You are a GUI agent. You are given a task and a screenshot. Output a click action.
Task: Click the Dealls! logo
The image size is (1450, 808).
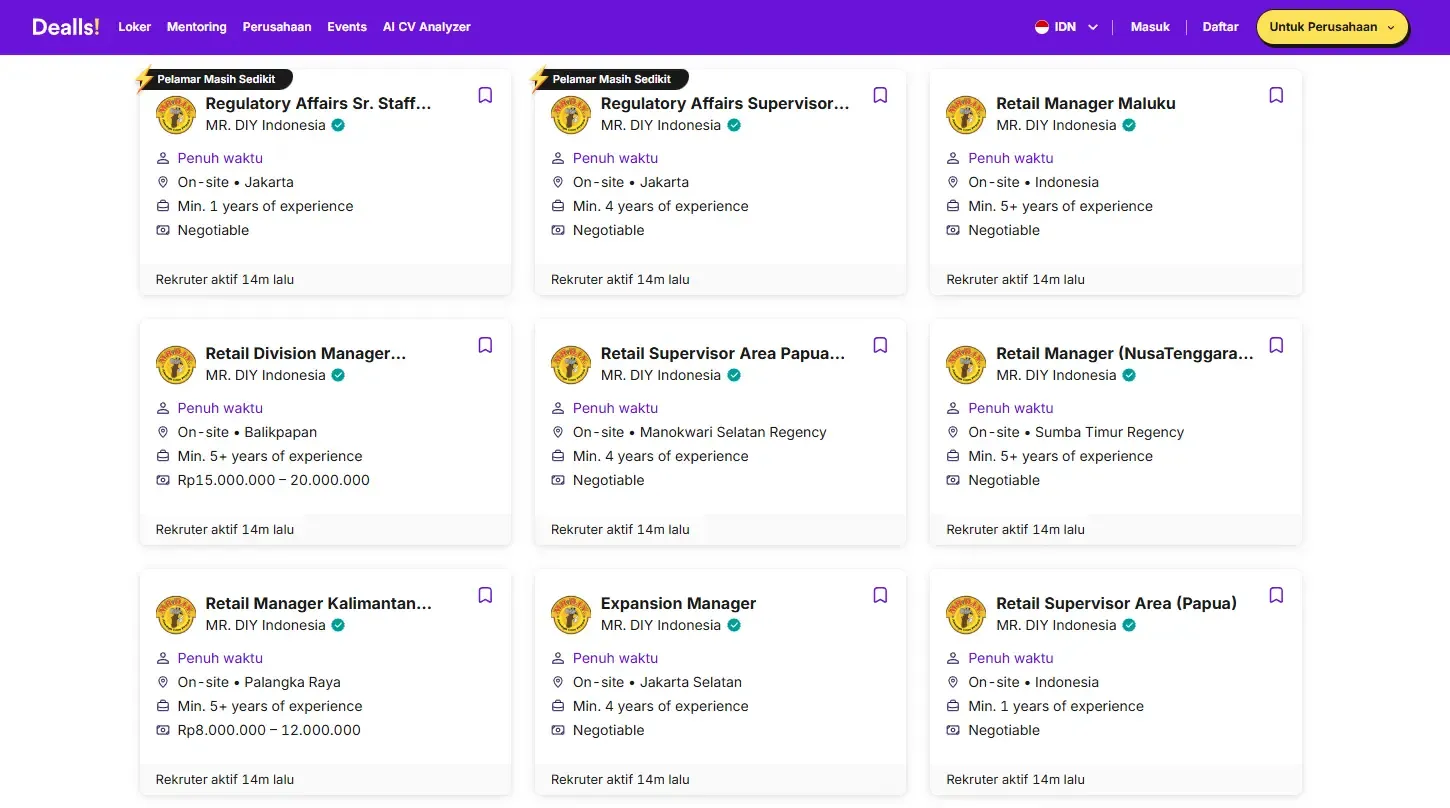[66, 27]
